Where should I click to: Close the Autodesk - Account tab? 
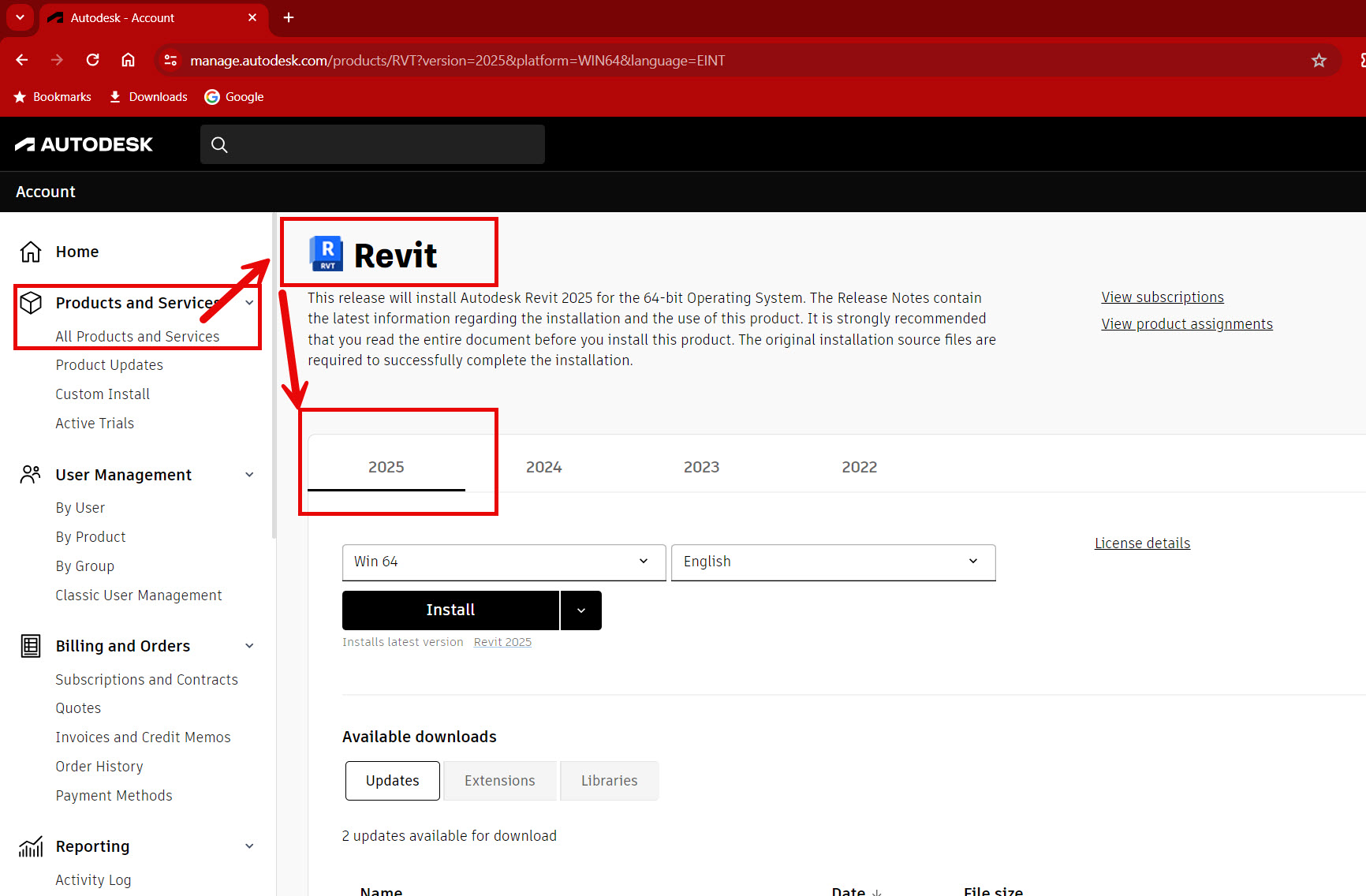252,17
